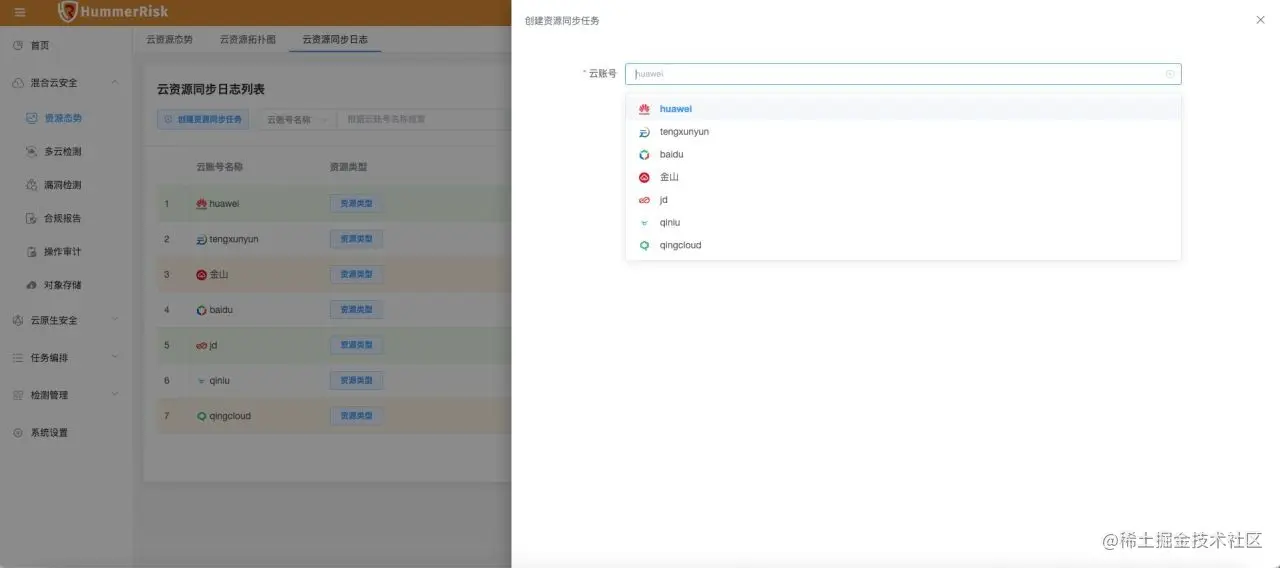Close the 创建资源同步任务 drawer

click(1260, 20)
